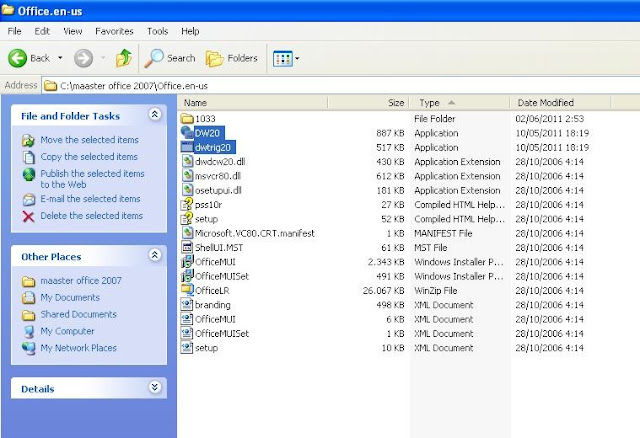Expand the Views dropdown arrow
This screenshot has height=438, width=640.
tap(297, 58)
